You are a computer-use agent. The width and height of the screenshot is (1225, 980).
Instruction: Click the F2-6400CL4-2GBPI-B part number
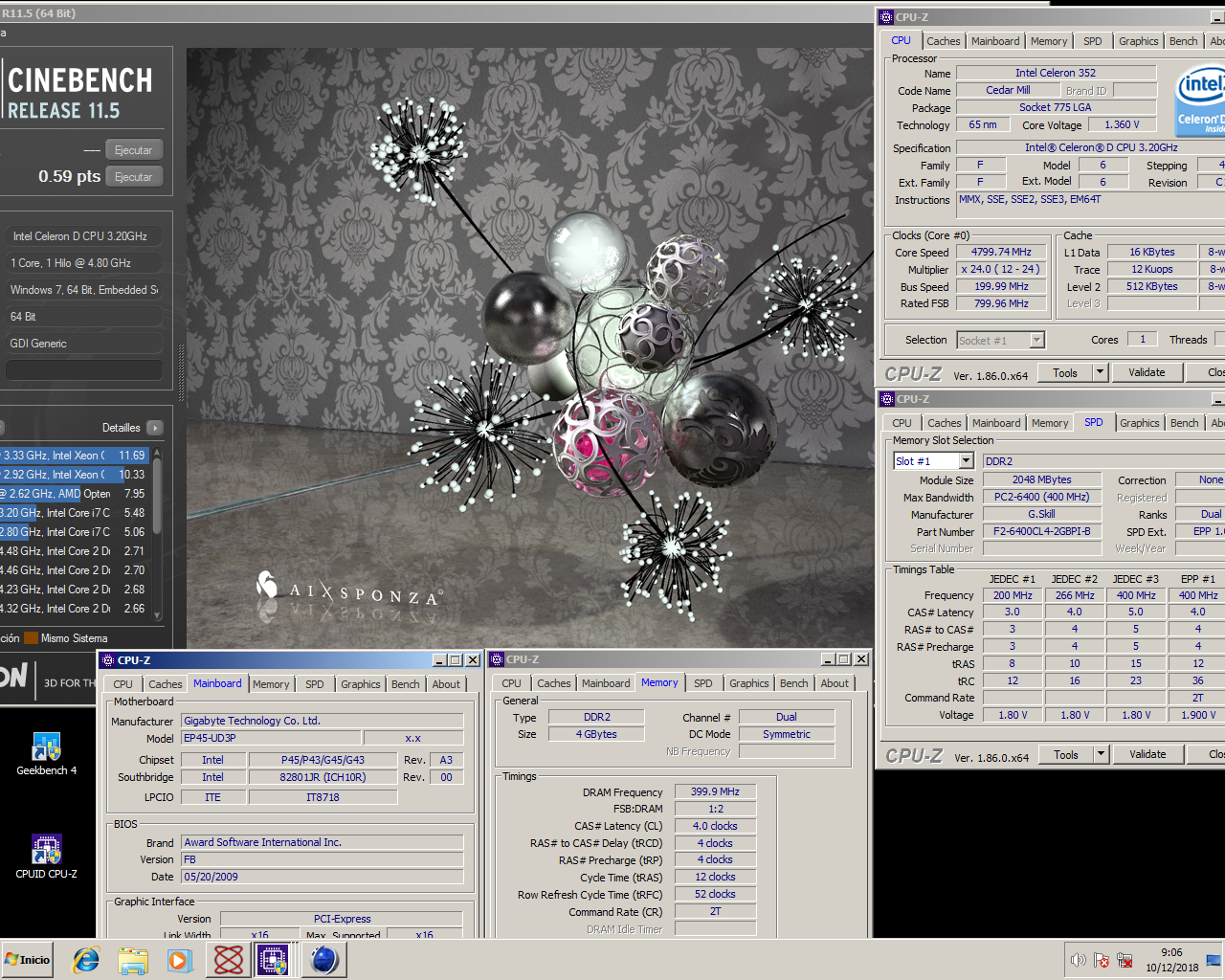(x=1041, y=531)
